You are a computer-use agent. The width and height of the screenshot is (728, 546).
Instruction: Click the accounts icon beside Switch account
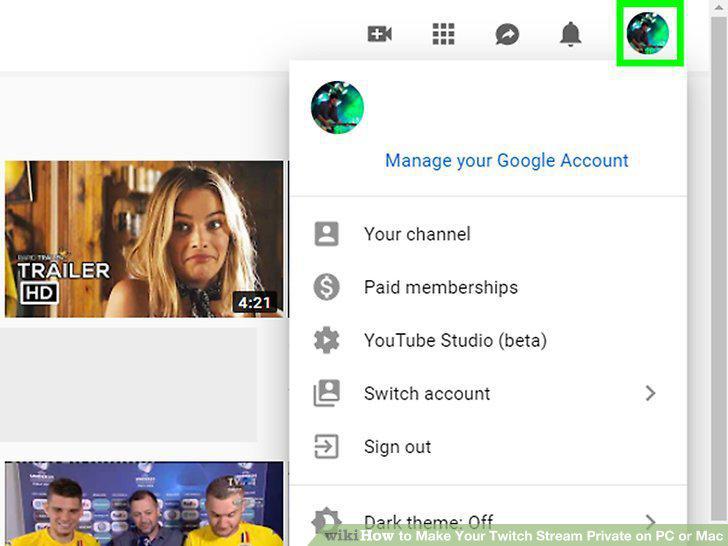(326, 393)
